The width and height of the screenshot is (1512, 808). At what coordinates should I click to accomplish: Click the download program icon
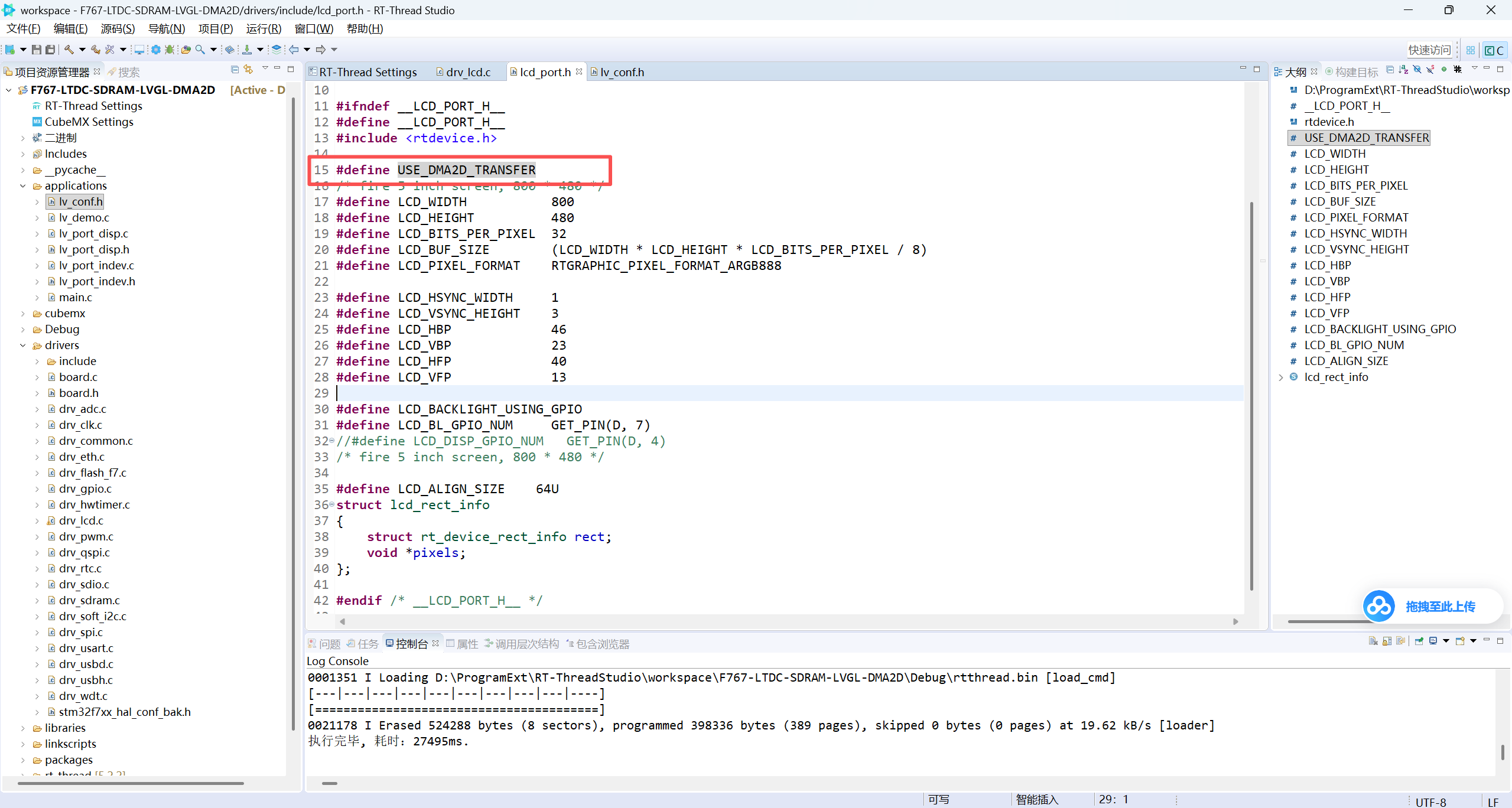[x=247, y=50]
